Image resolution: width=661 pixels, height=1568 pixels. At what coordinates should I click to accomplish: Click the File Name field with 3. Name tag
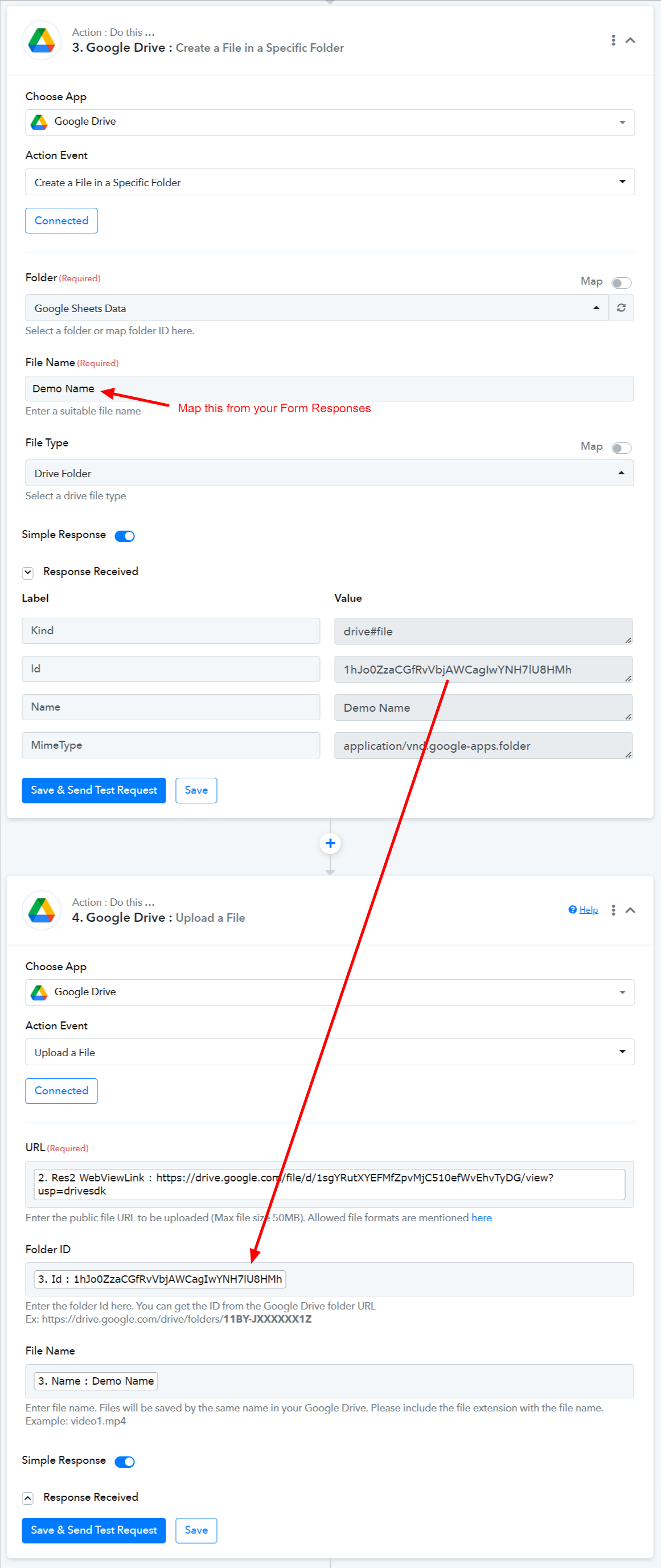(329, 1381)
